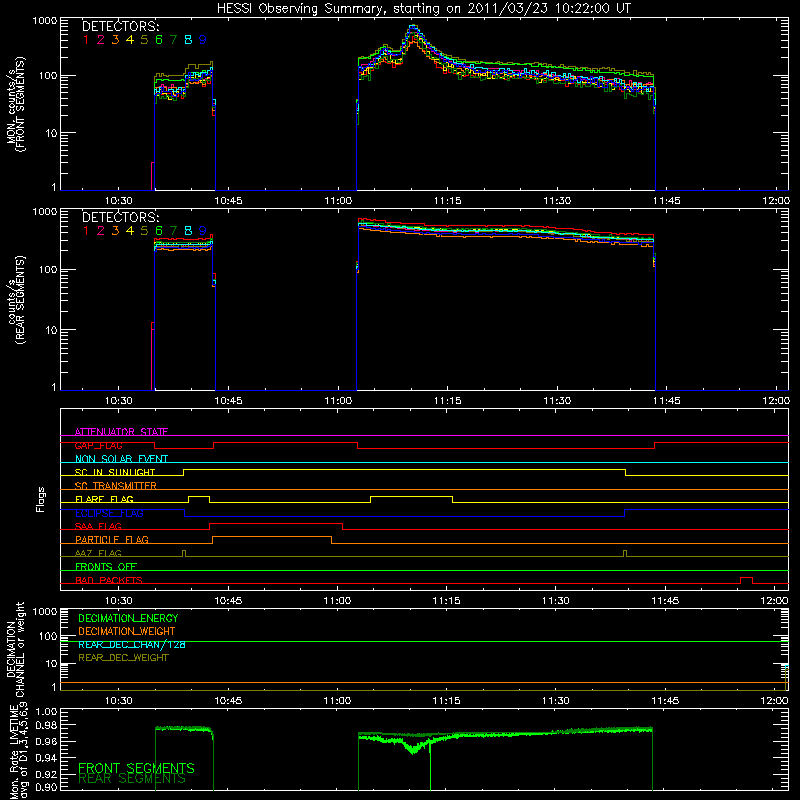Pick detector 1 in rear segments legend
Viewport: 800px width, 800px height.
click(86, 231)
